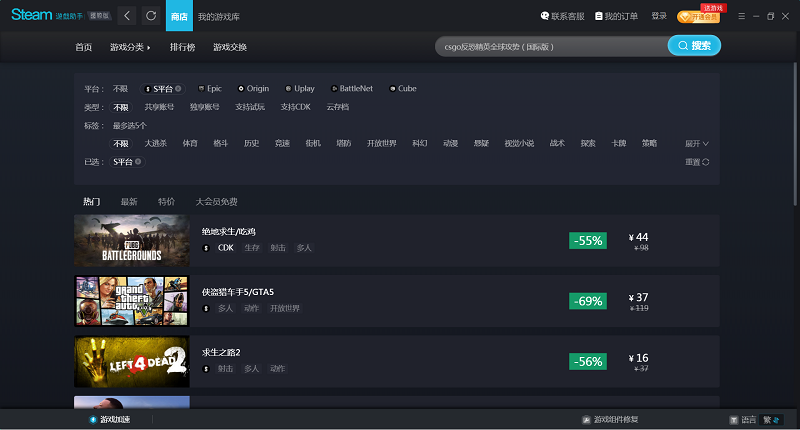Expand tag list with 展开
Image resolution: width=800 pixels, height=430 pixels.
[696, 144]
